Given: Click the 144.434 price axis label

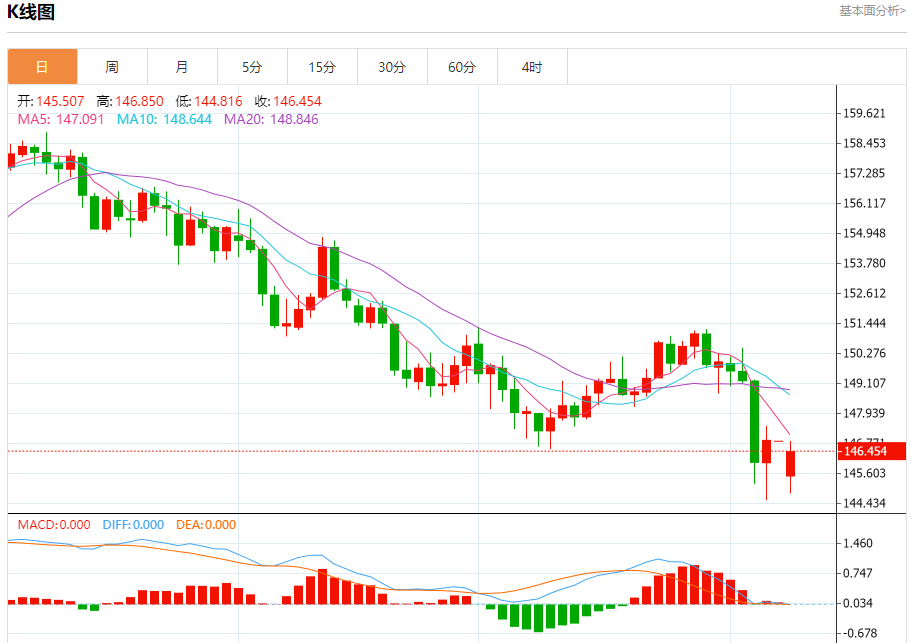Looking at the screenshot, I should pyautogui.click(x=865, y=504).
